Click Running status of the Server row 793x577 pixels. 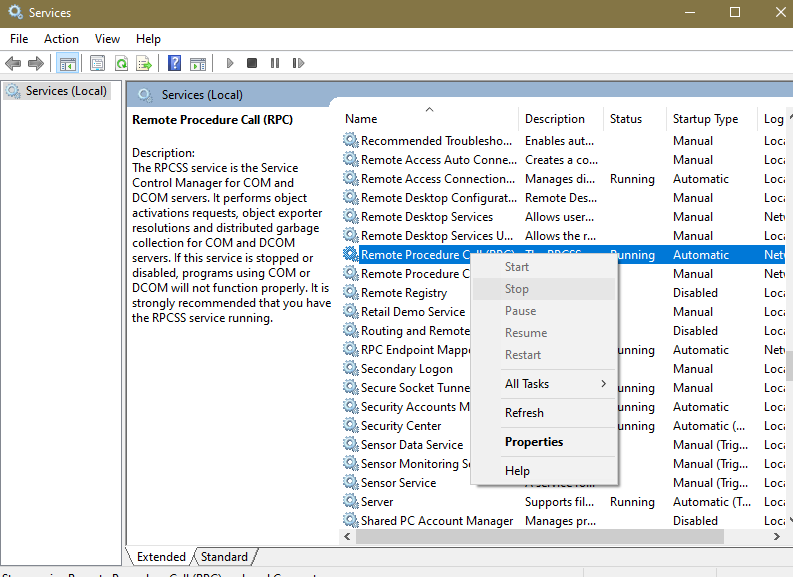[632, 502]
